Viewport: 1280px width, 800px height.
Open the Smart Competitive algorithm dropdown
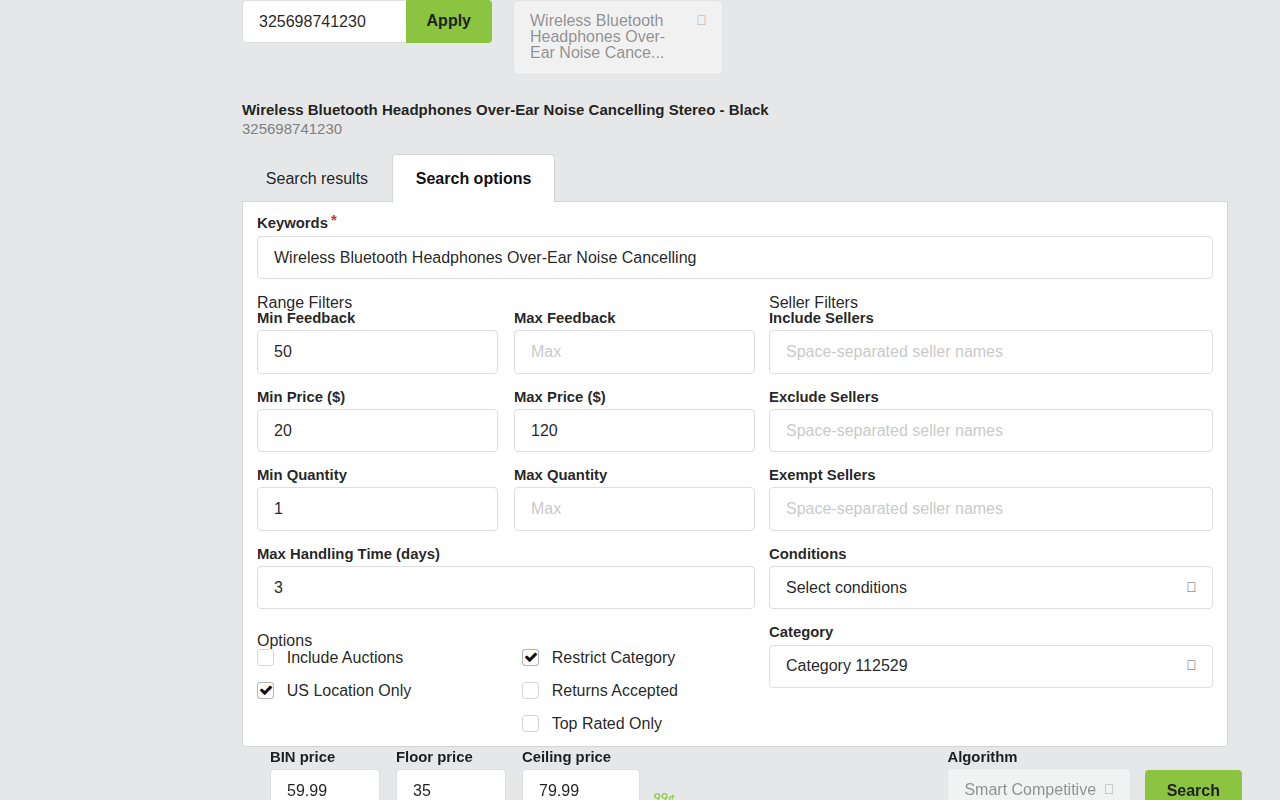1038,788
